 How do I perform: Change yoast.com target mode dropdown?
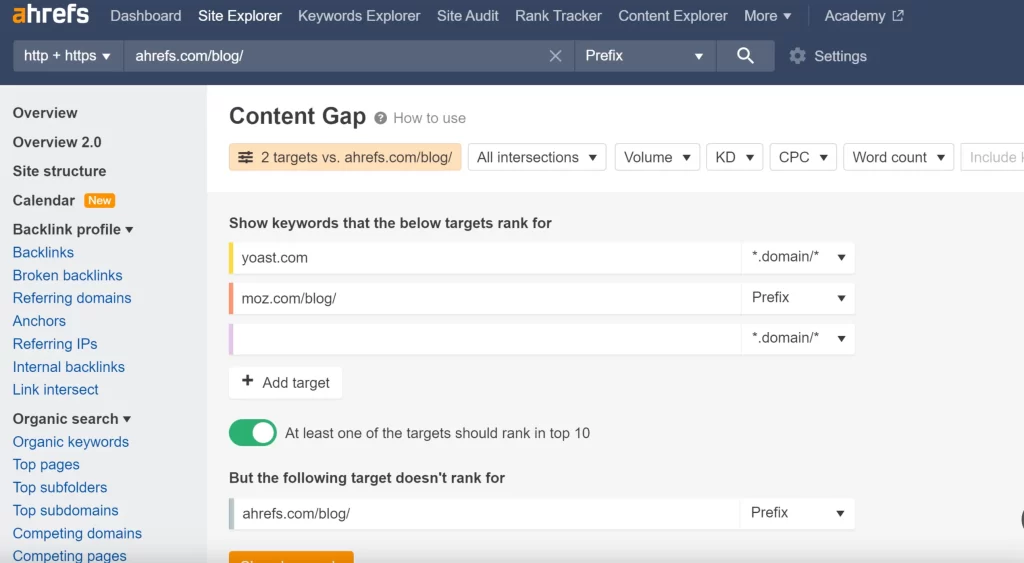[x=798, y=257]
